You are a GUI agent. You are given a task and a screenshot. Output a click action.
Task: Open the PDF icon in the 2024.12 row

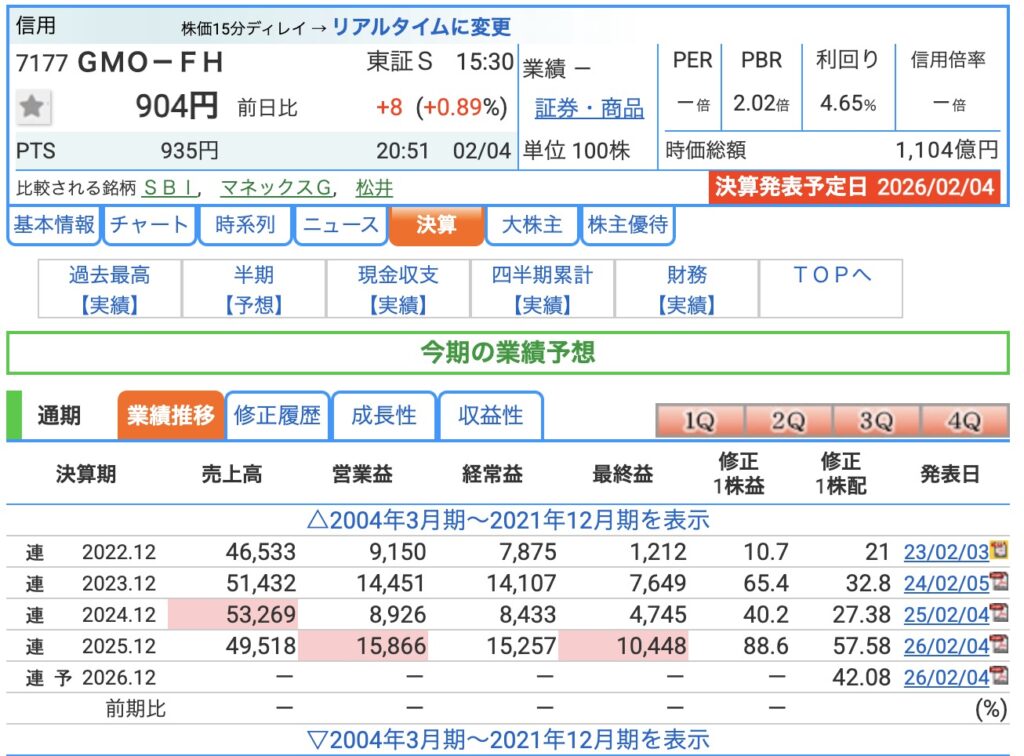point(998,614)
